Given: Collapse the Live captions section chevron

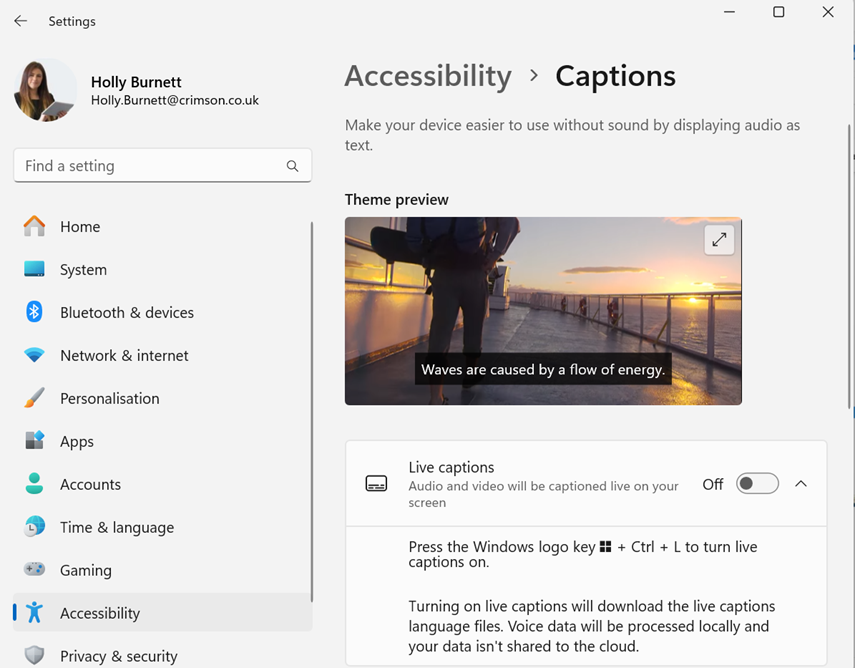Looking at the screenshot, I should pos(801,484).
